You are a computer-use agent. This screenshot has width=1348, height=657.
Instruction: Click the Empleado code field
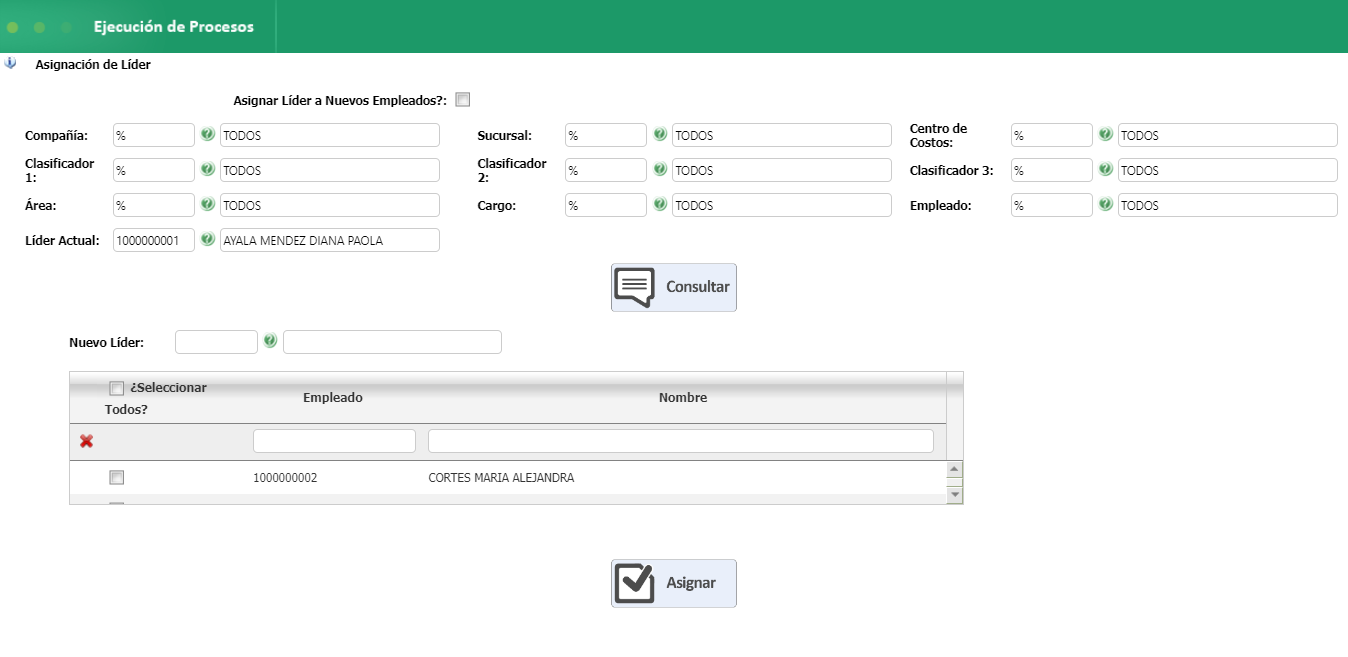pos(1052,205)
